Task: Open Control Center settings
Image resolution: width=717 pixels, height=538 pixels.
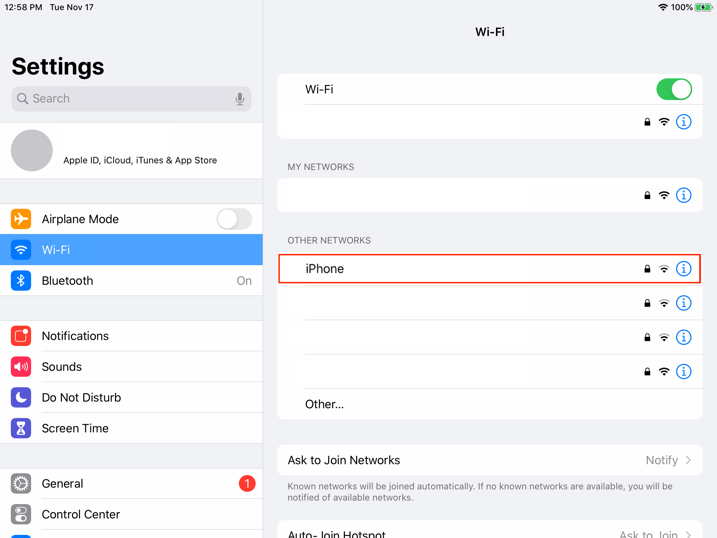Action: pyautogui.click(x=131, y=514)
